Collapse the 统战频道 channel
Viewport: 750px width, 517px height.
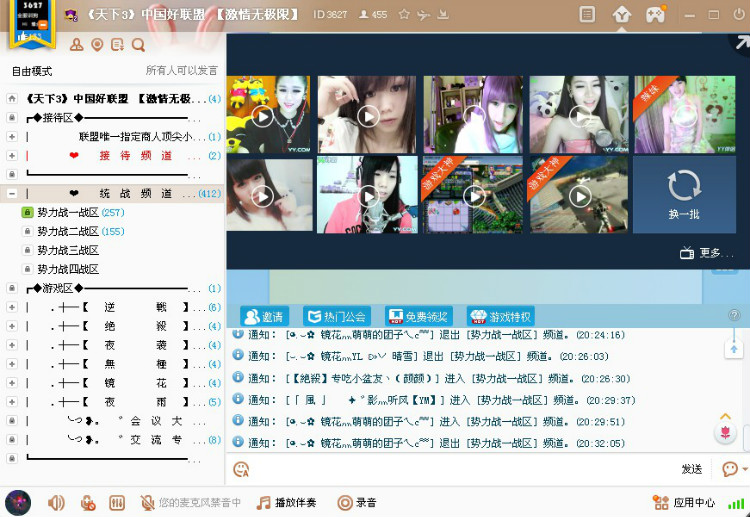point(12,194)
